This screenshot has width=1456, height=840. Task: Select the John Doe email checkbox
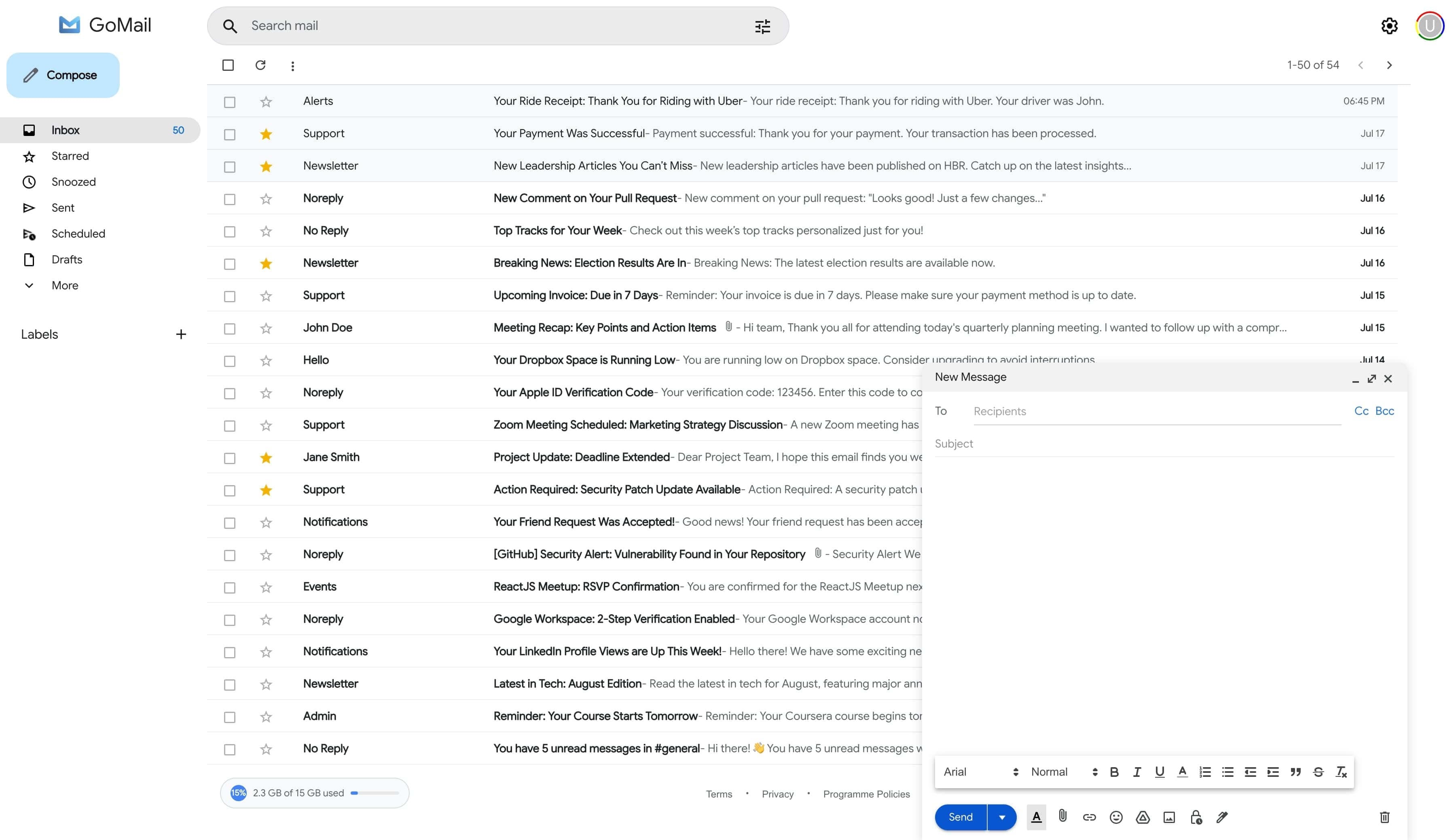(229, 328)
